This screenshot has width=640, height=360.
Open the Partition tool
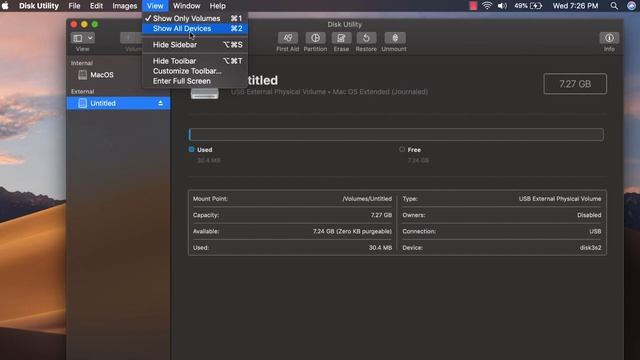pos(315,38)
